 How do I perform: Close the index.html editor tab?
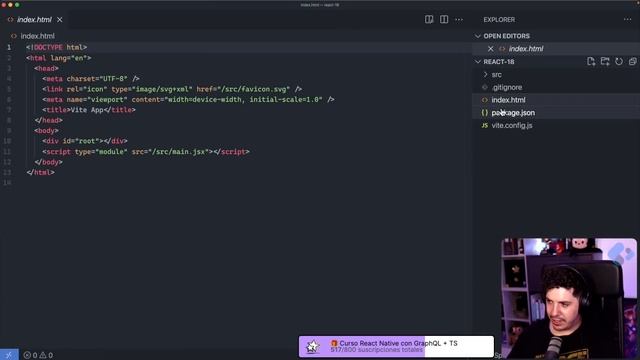pos(60,20)
